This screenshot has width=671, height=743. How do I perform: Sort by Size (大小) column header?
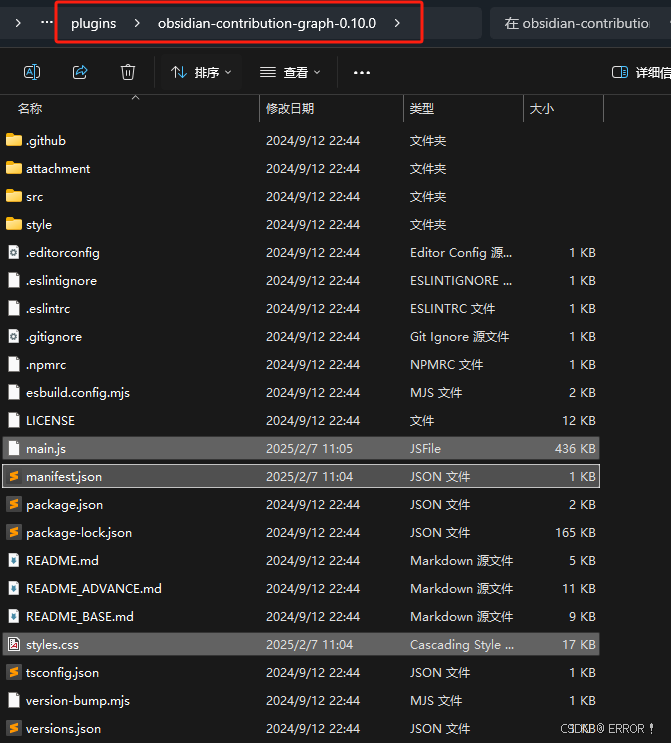tap(541, 109)
